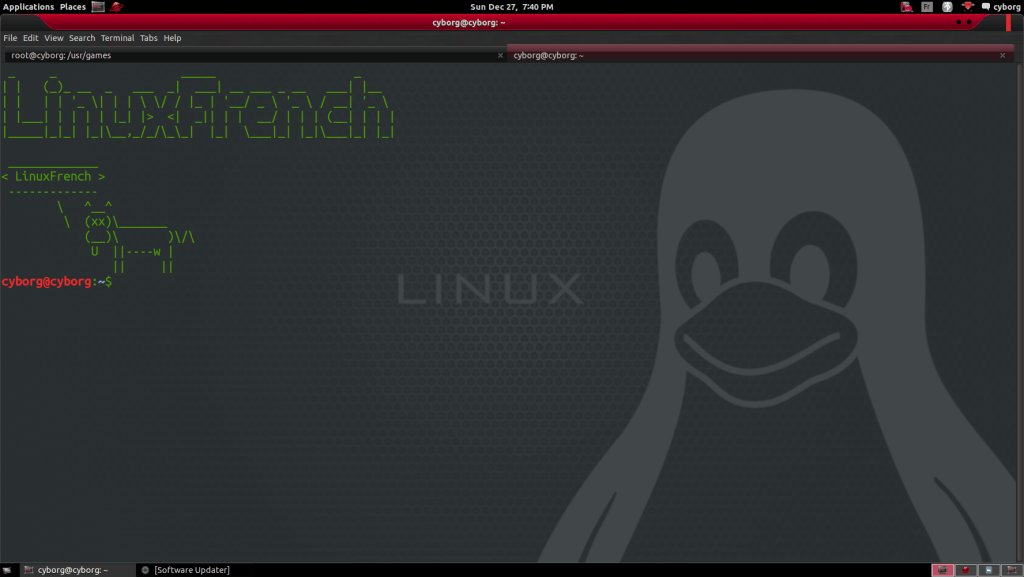This screenshot has height=577, width=1024.
Task: Open Software Updater from the taskbar
Action: click(x=186, y=570)
